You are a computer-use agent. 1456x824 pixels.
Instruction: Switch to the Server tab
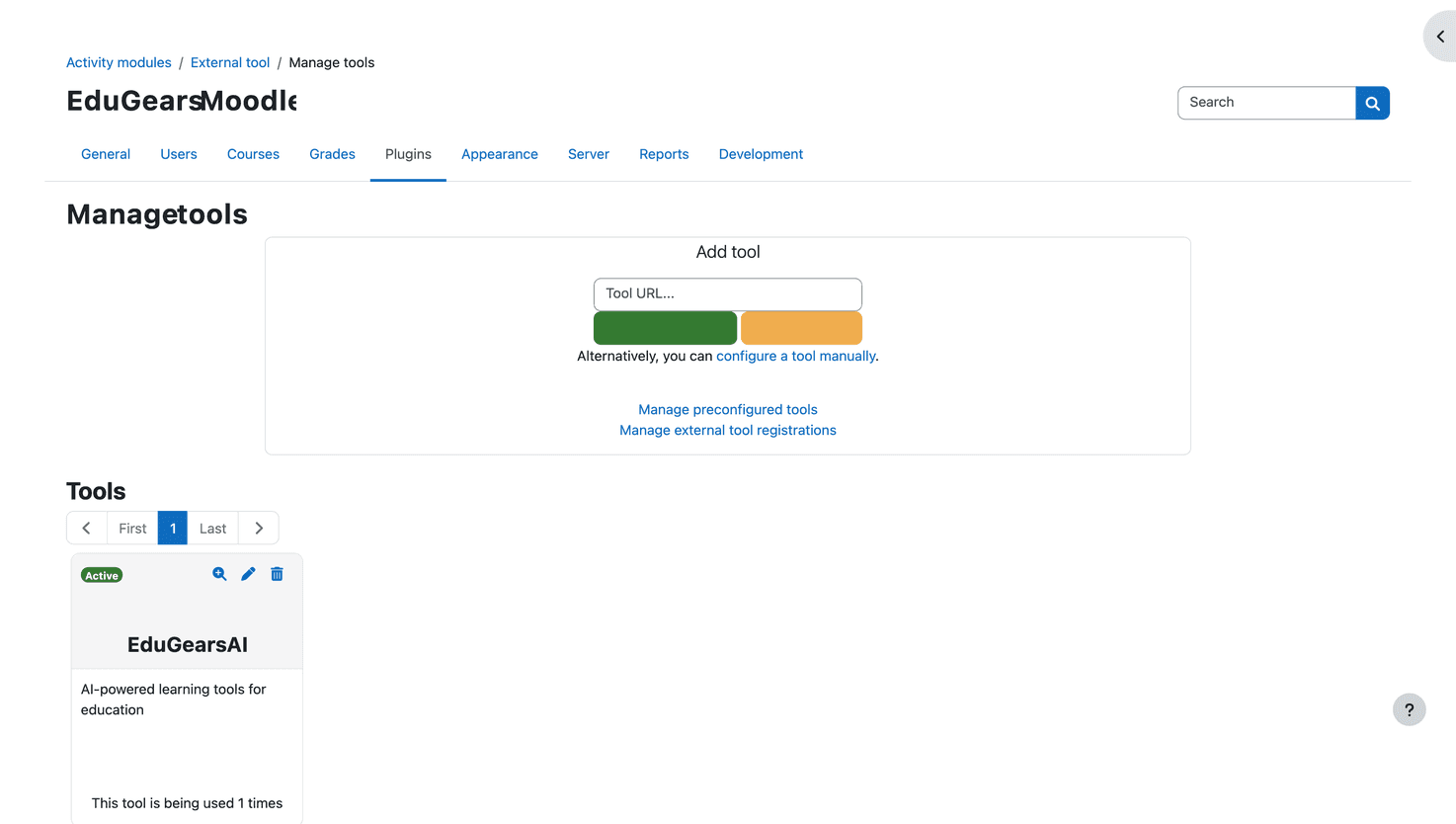point(588,154)
